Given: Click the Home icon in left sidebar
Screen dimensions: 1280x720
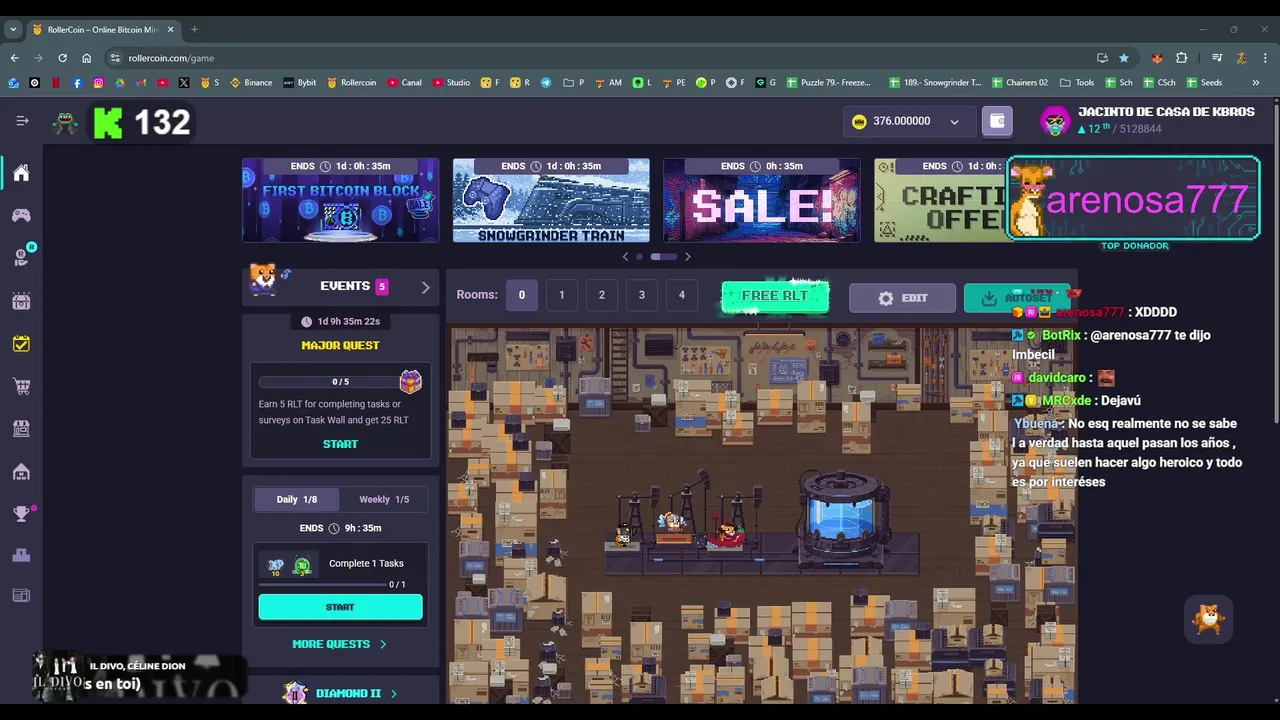Looking at the screenshot, I should click(x=21, y=174).
